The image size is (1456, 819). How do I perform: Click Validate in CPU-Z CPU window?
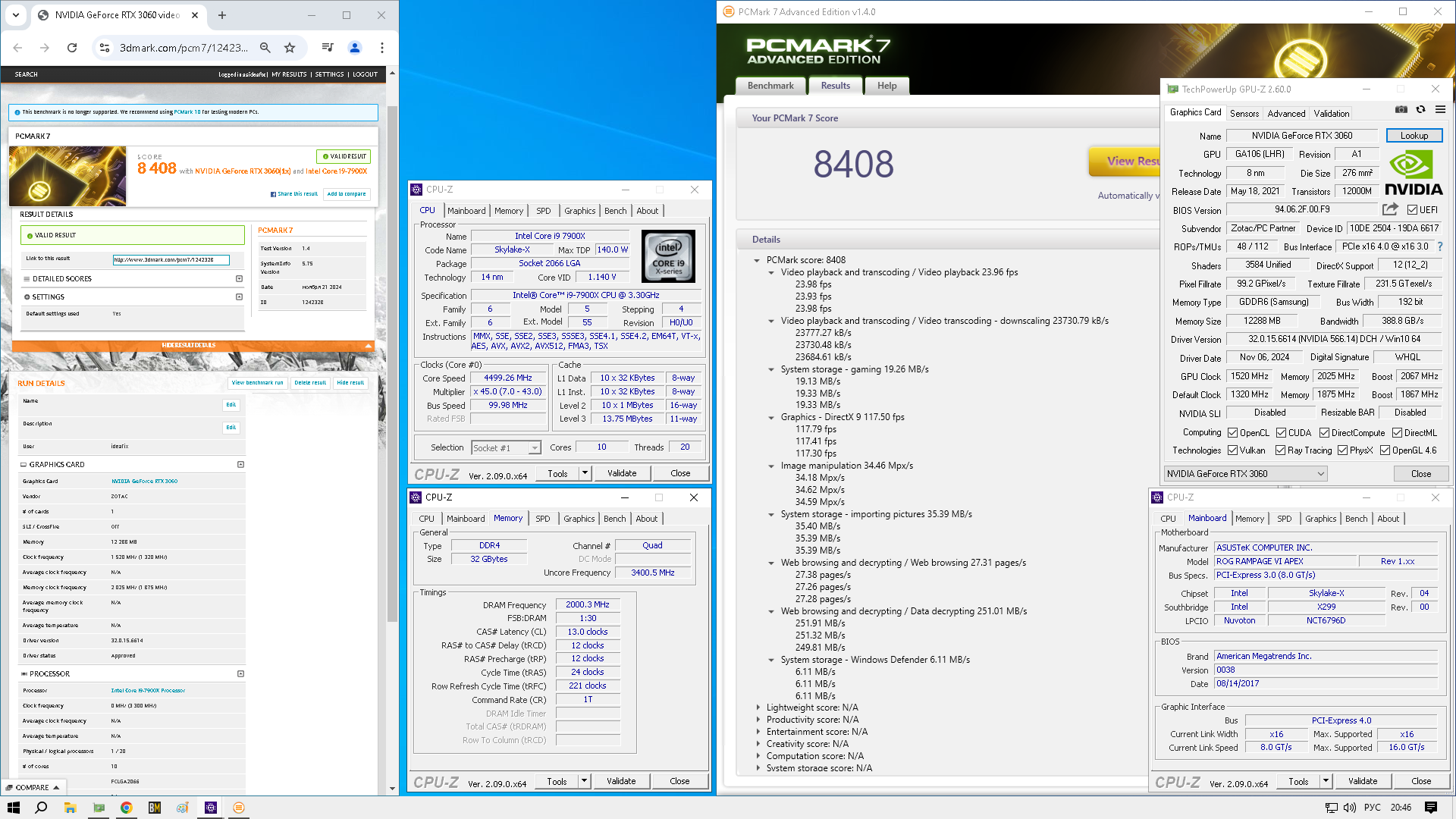click(622, 473)
